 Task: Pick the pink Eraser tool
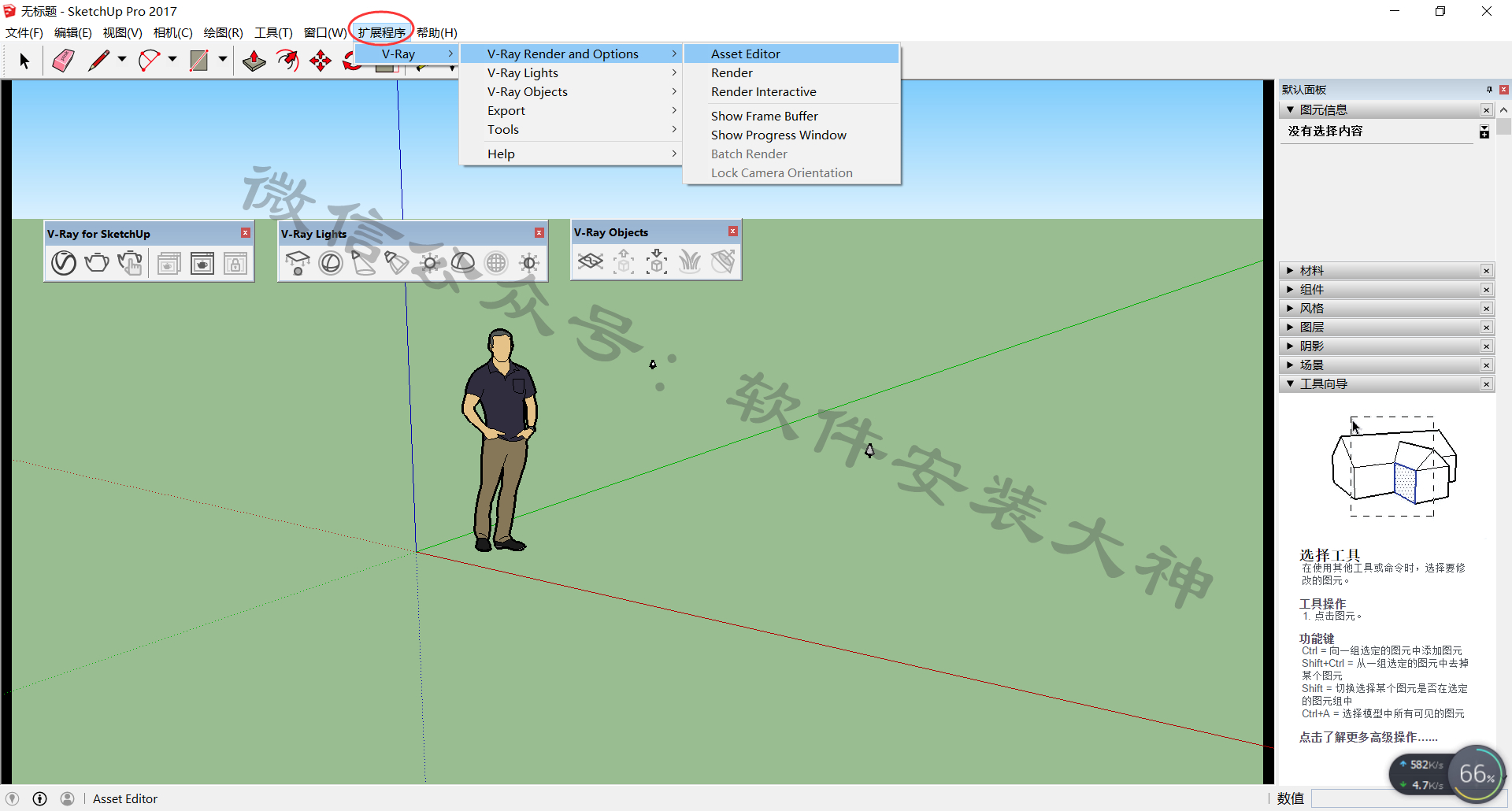click(x=63, y=61)
